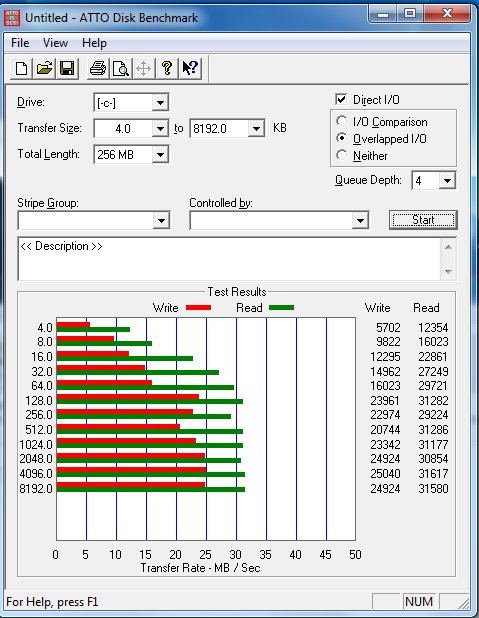Expand the Controlled by dropdown
This screenshot has height=618, width=479.
(360, 221)
